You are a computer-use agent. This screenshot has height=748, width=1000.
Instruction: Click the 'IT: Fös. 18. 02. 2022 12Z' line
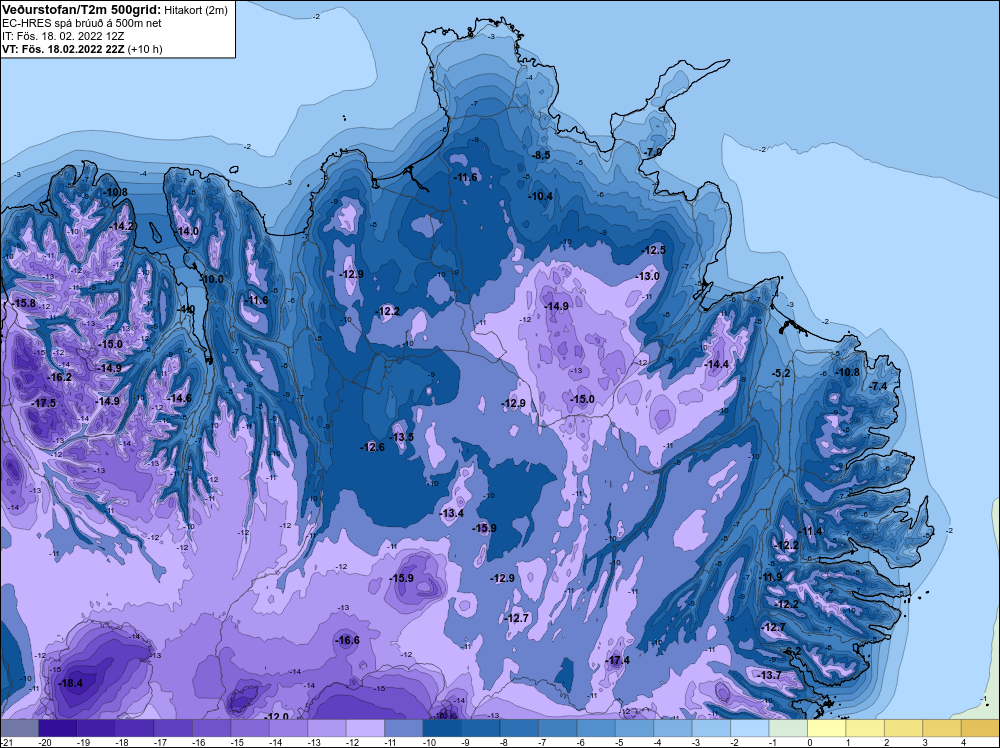tap(63, 36)
